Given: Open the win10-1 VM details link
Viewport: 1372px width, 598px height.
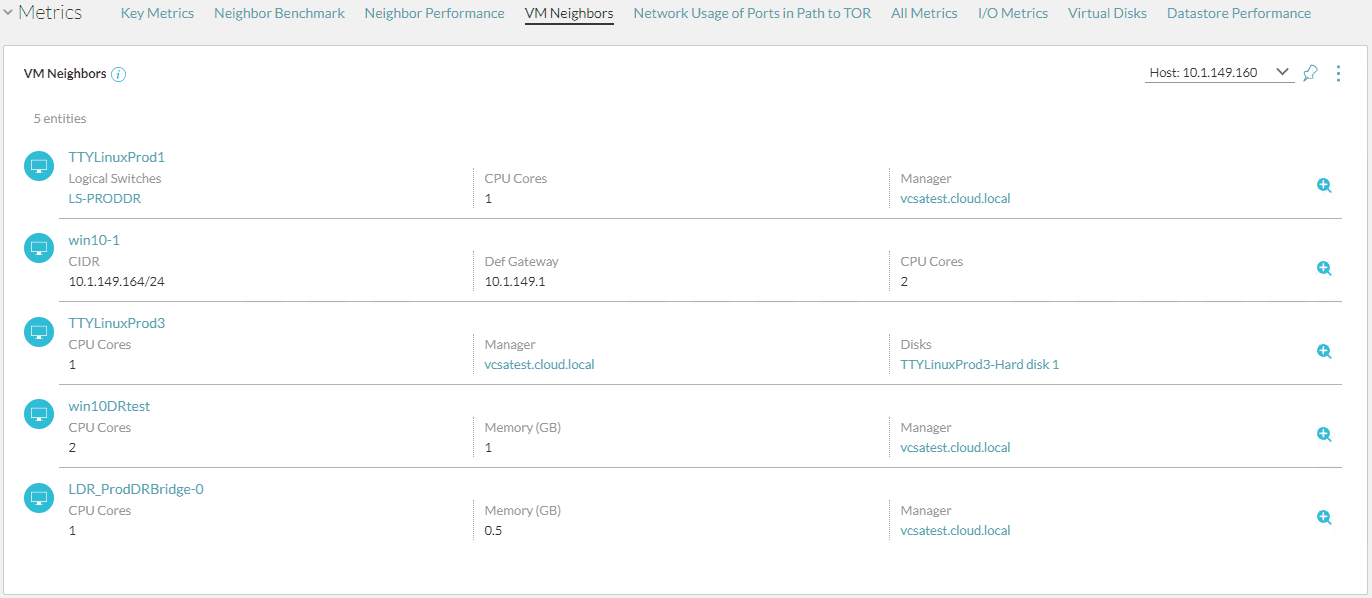Looking at the screenshot, I should click(x=94, y=240).
